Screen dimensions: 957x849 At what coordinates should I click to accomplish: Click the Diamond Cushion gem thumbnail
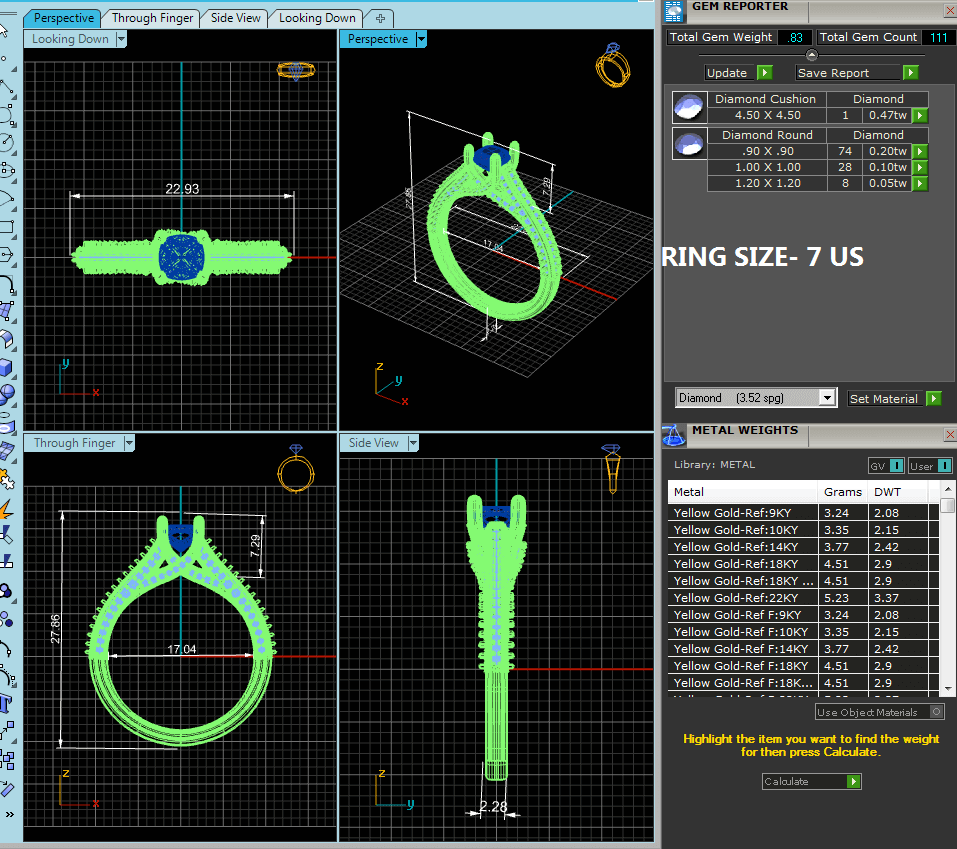pyautogui.click(x=686, y=107)
